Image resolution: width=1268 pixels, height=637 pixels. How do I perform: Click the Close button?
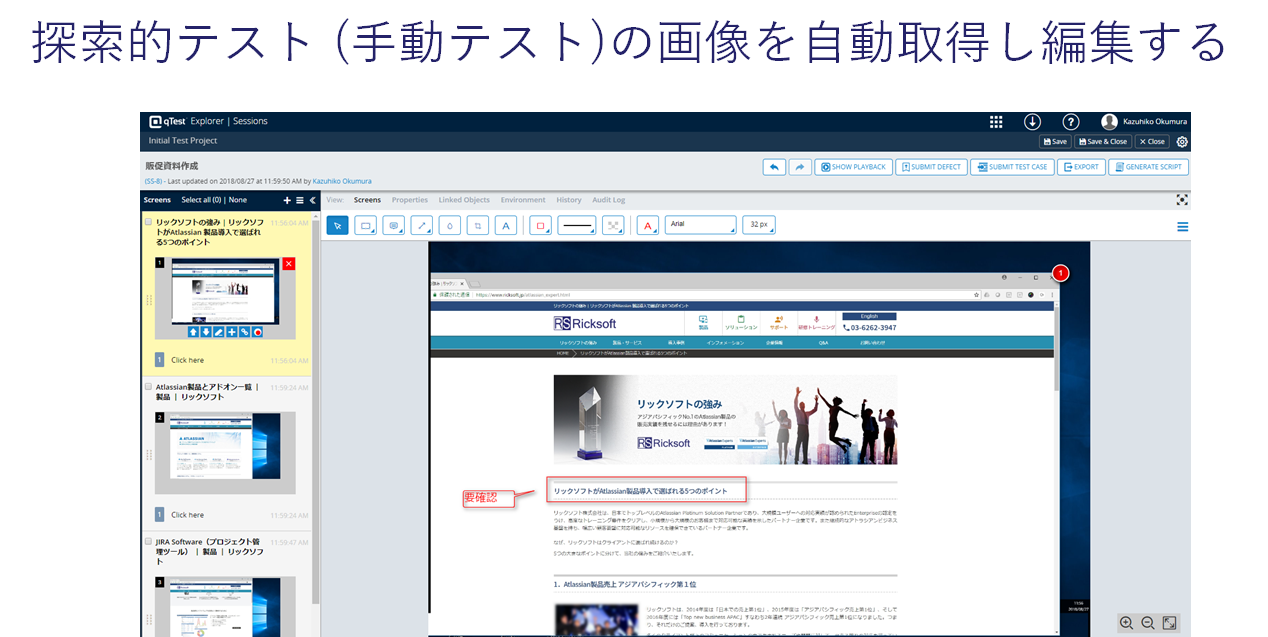(1152, 142)
